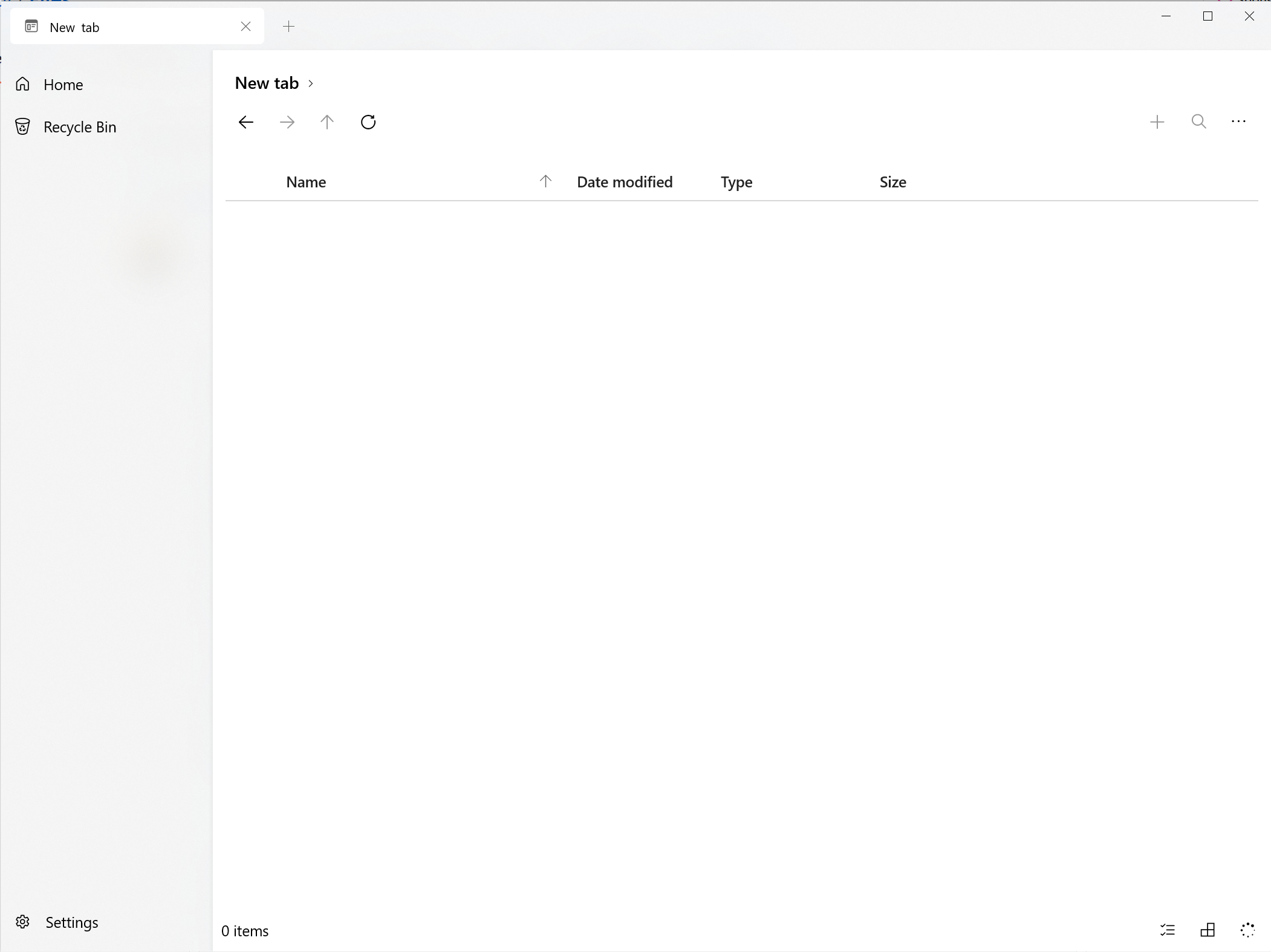1271x952 pixels.
Task: Add a new tab with plus button
Action: pos(289,27)
